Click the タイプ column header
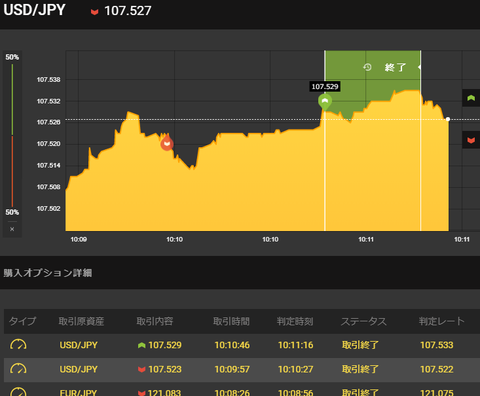Screen dimensions: 480x396 click(22, 321)
